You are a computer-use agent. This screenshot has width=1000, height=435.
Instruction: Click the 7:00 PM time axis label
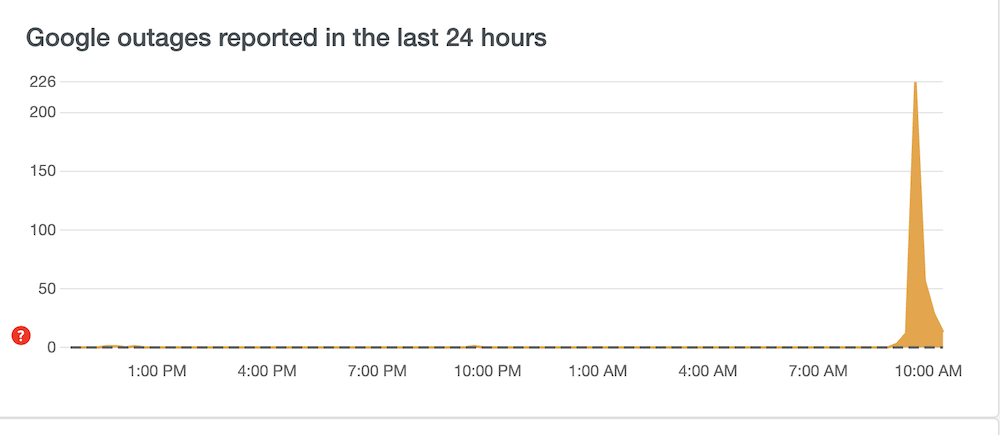378,371
